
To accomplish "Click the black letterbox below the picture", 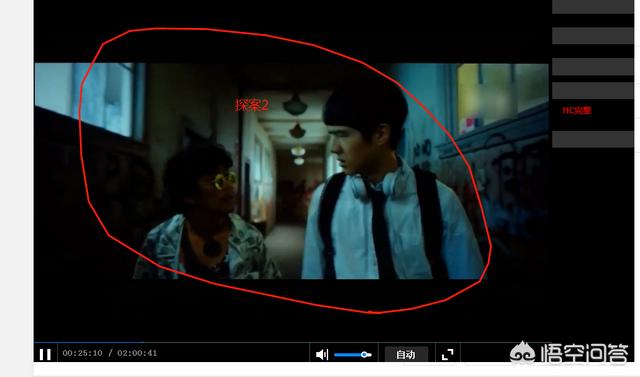I will [x=291, y=310].
